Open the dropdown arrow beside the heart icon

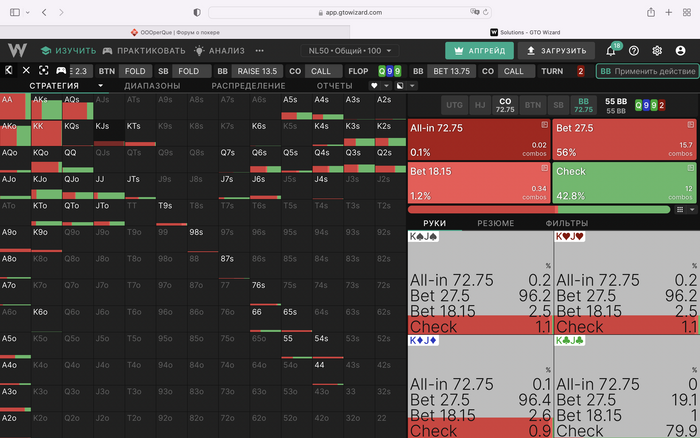tap(386, 85)
